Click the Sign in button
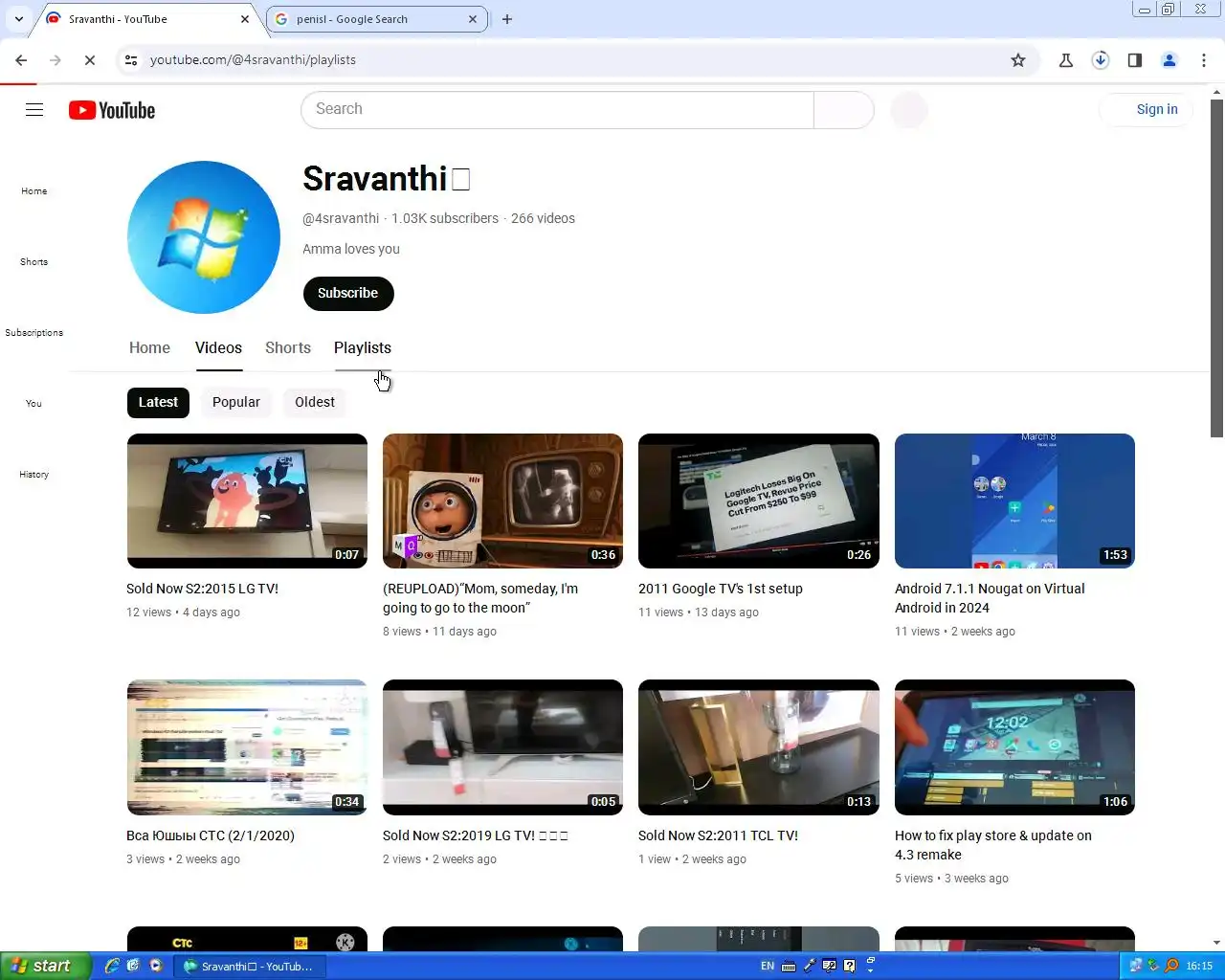The height and width of the screenshot is (980, 1225). [x=1147, y=109]
